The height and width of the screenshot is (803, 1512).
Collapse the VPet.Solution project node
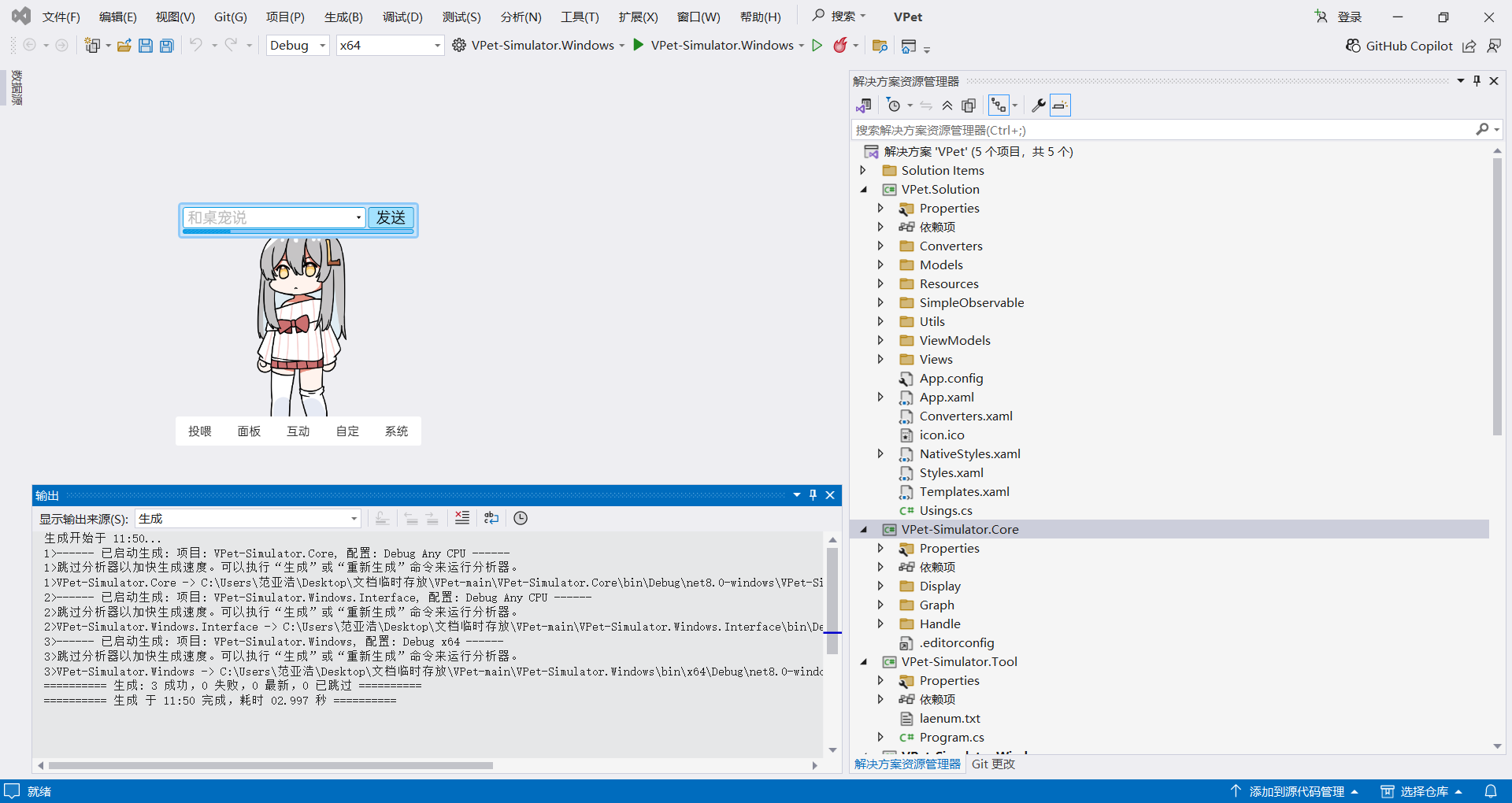click(x=863, y=189)
